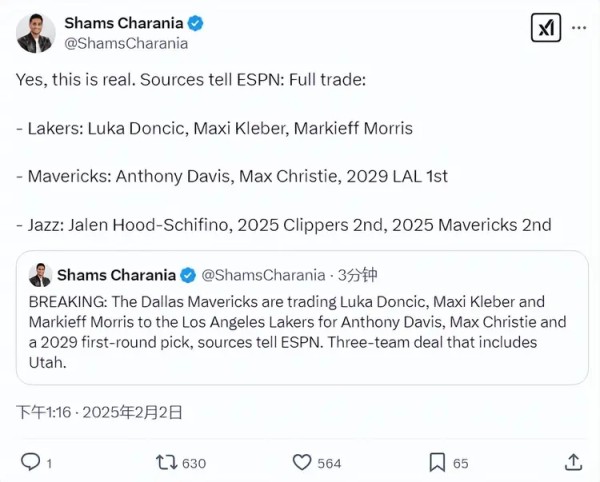
Task: Click the 下午1:16 · 2025年2月2日 timestamp
Action: pos(99,411)
